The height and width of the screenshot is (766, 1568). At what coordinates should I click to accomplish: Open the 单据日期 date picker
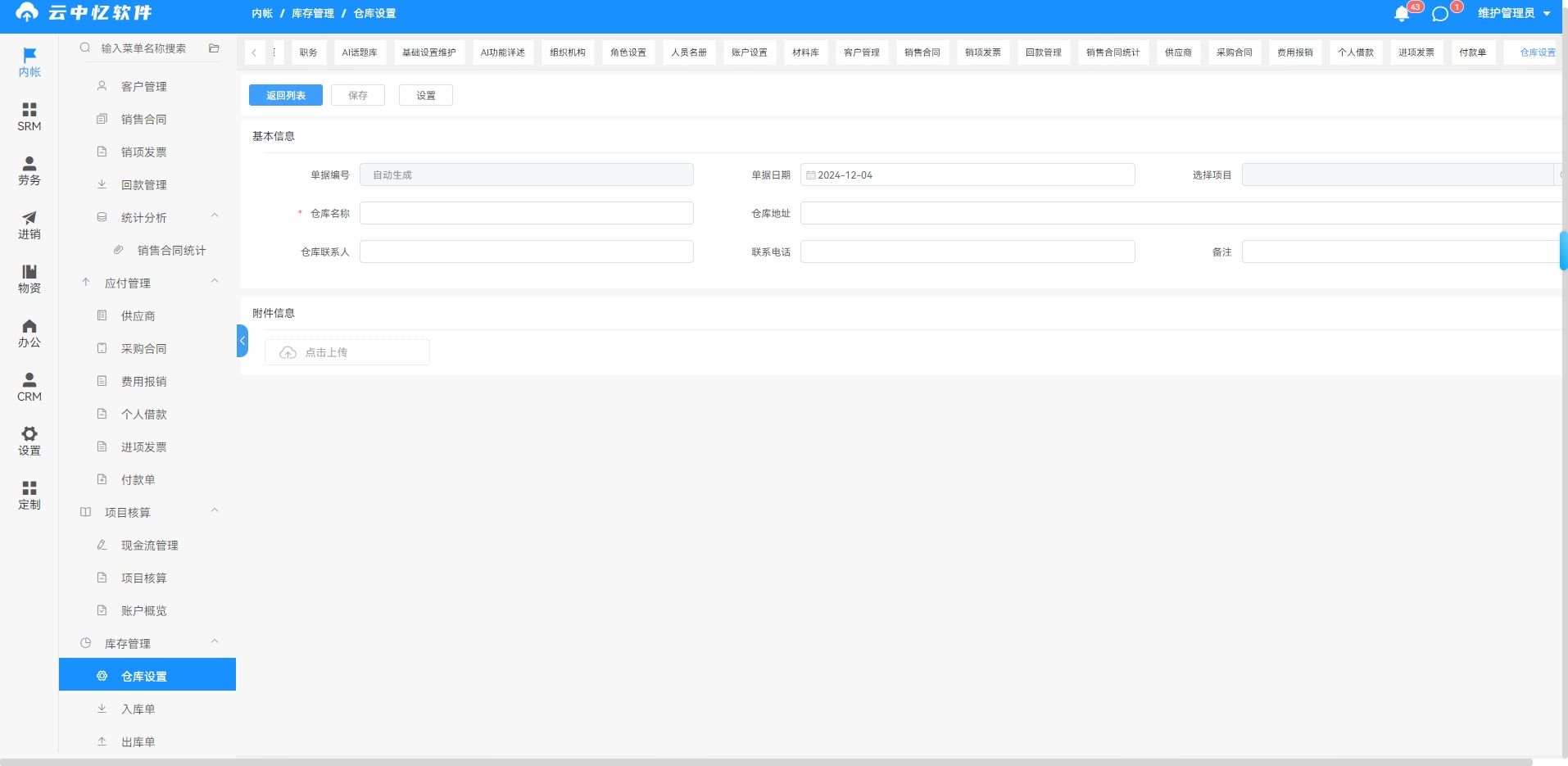[x=968, y=175]
